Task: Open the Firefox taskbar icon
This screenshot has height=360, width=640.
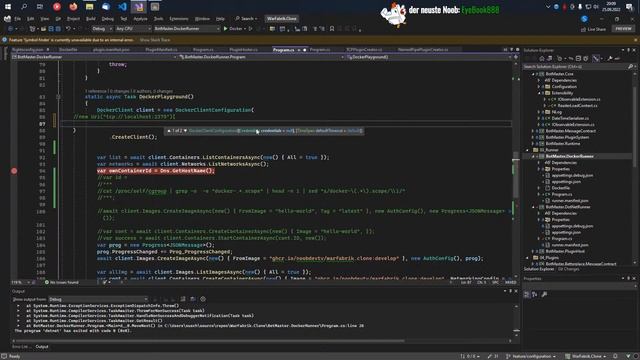Action: point(73,7)
